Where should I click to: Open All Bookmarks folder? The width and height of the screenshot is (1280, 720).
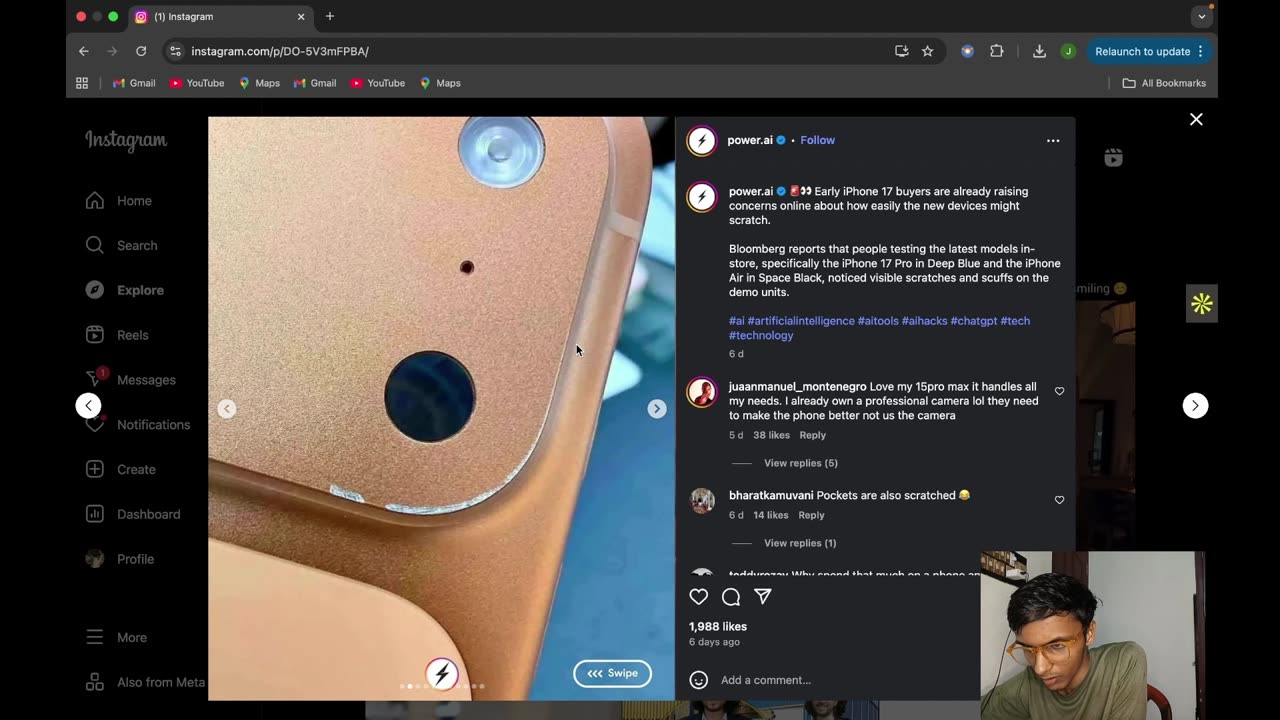(1164, 83)
